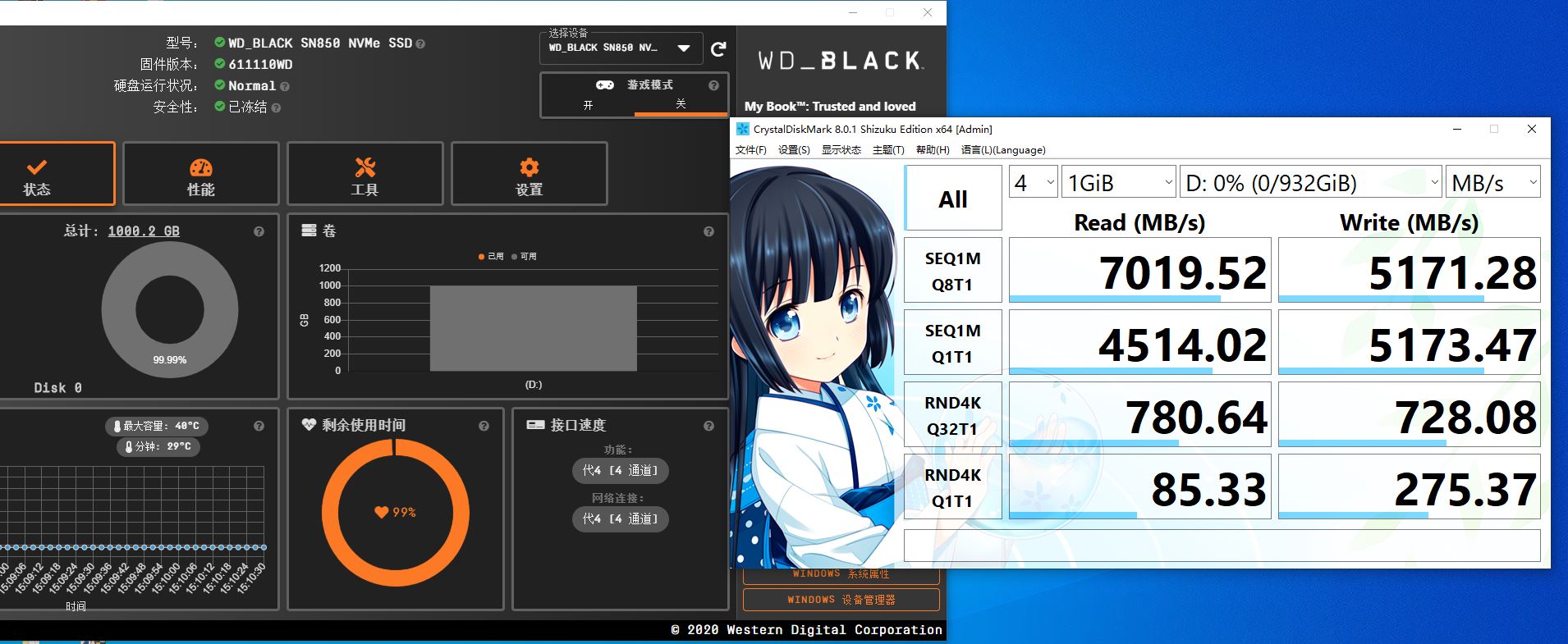Open the 性能 performance tab
The image size is (1568, 644).
pyautogui.click(x=201, y=174)
